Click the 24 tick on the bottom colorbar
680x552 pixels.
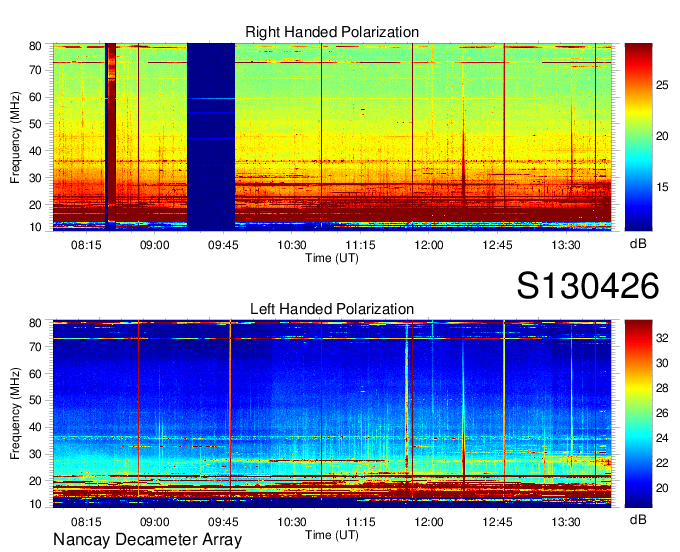point(662,438)
